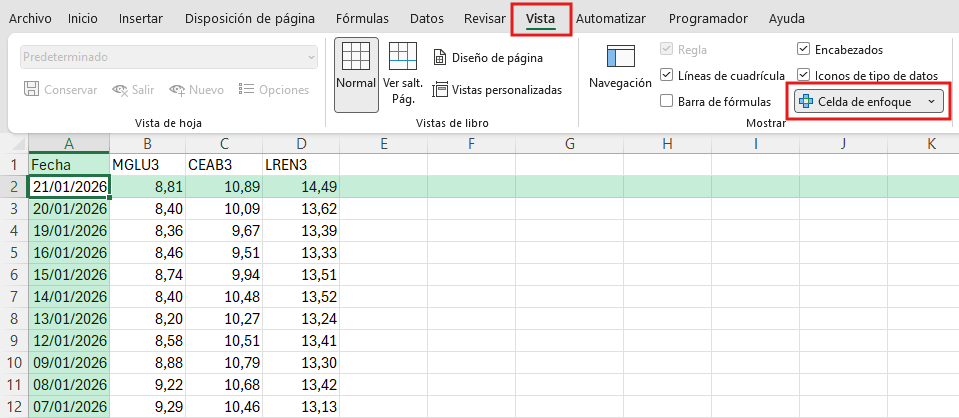Screen dimensions: 959x418
Task: Click the cell with value 10,89
Action: 223,187
